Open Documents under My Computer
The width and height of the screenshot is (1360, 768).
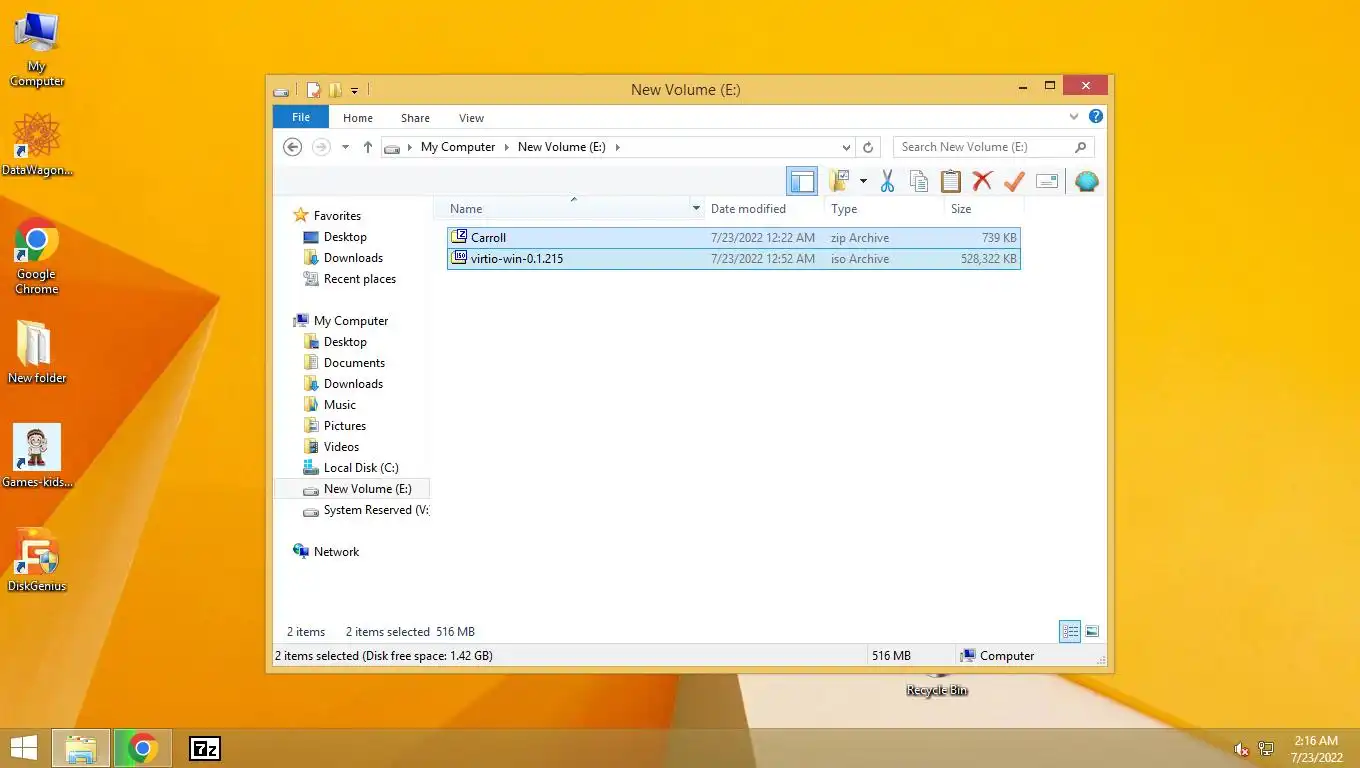pyautogui.click(x=354, y=363)
